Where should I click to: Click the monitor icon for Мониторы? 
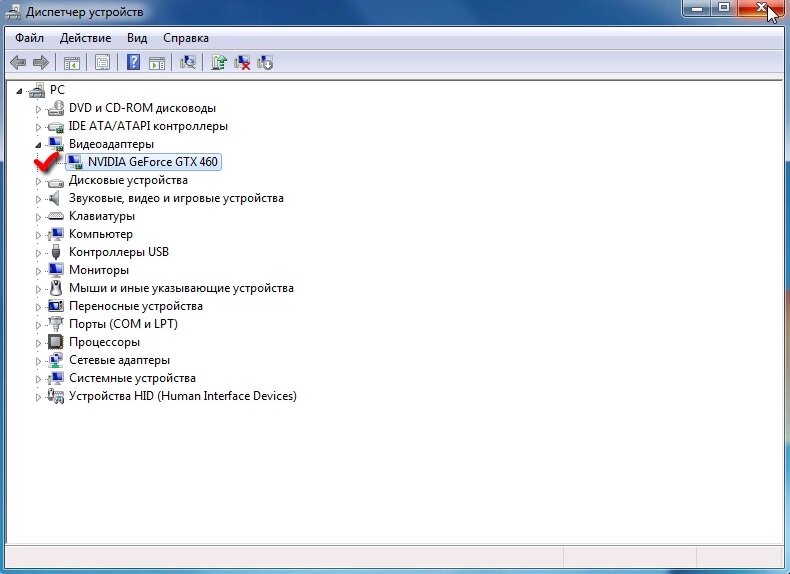coord(56,270)
